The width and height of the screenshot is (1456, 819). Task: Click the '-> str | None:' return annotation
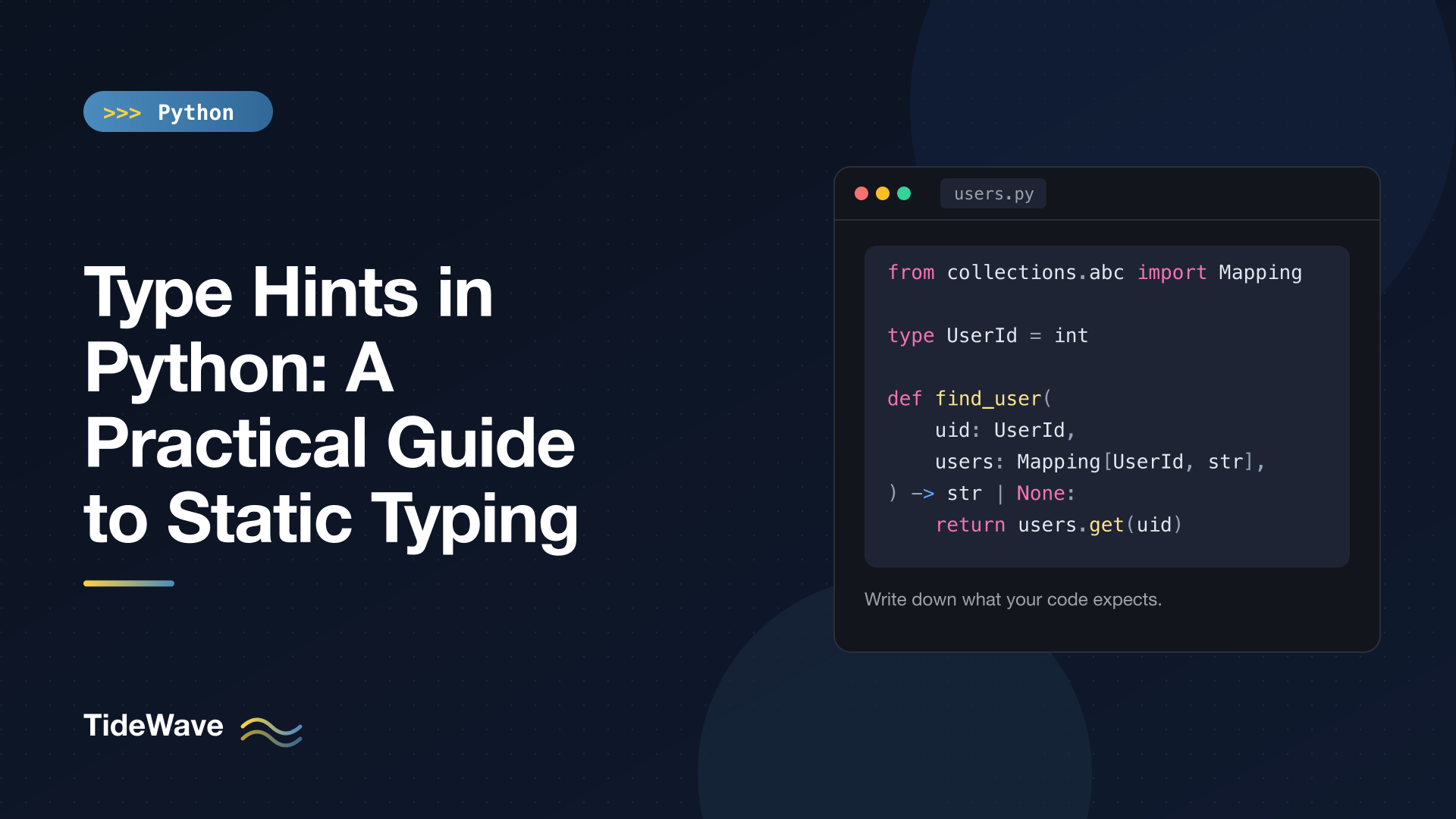(993, 493)
